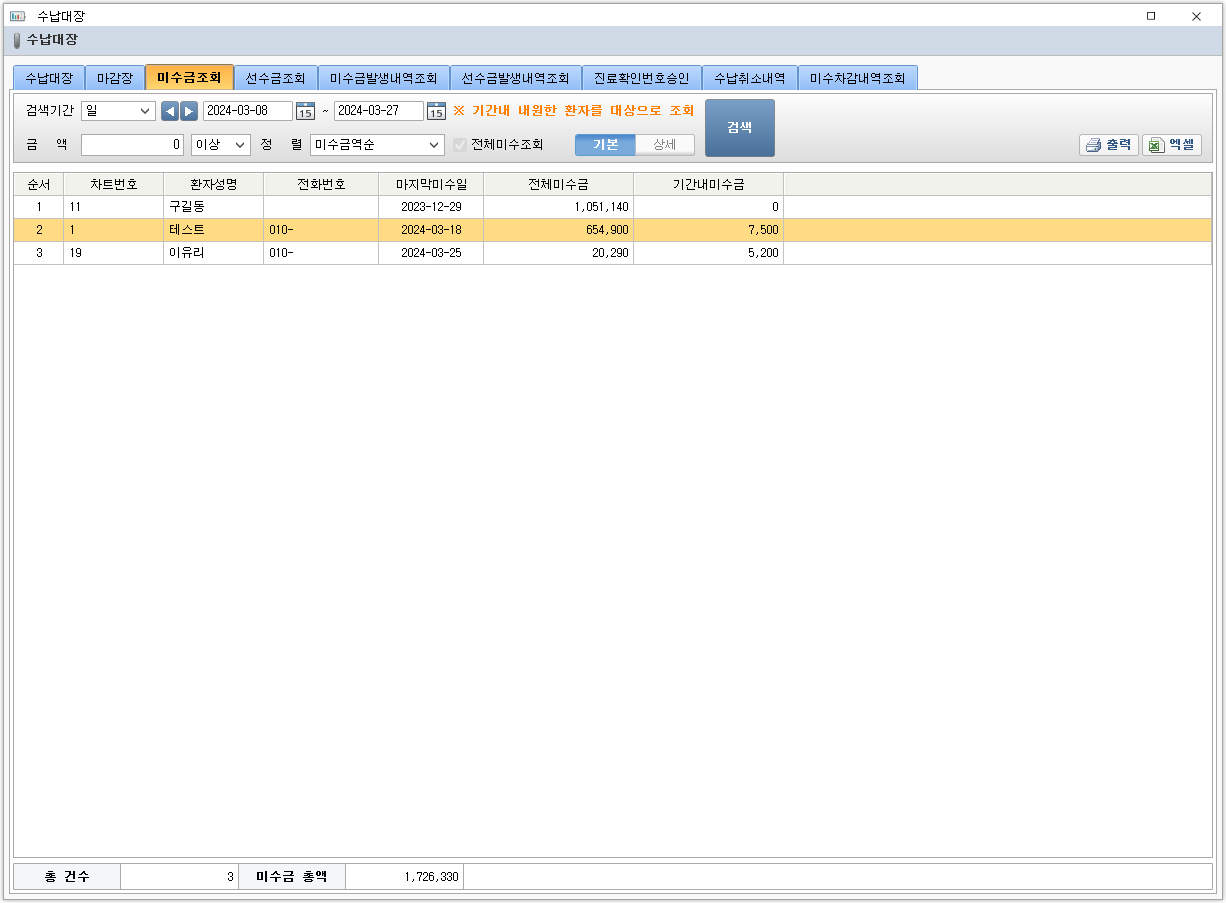Expand the 검색기간 unit dropdown
The width and height of the screenshot is (1226, 903).
pyautogui.click(x=118, y=111)
